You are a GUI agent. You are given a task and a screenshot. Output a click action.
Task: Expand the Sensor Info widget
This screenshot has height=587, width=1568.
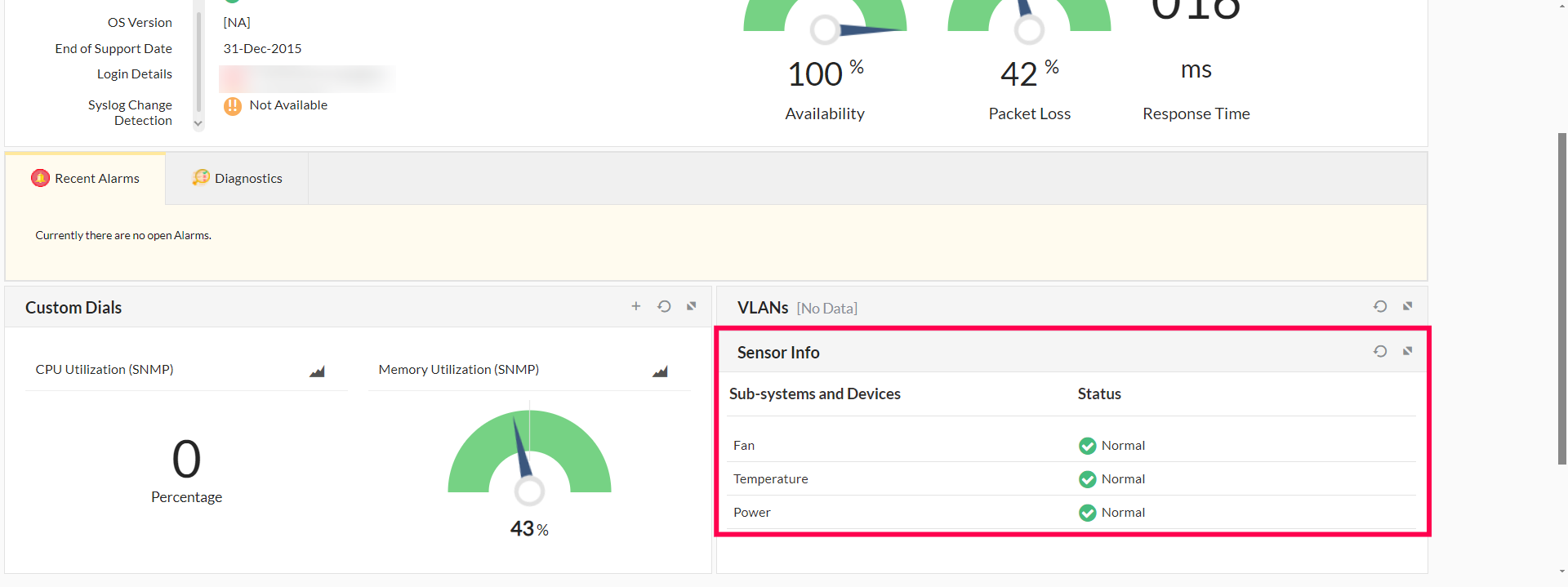[1408, 351]
